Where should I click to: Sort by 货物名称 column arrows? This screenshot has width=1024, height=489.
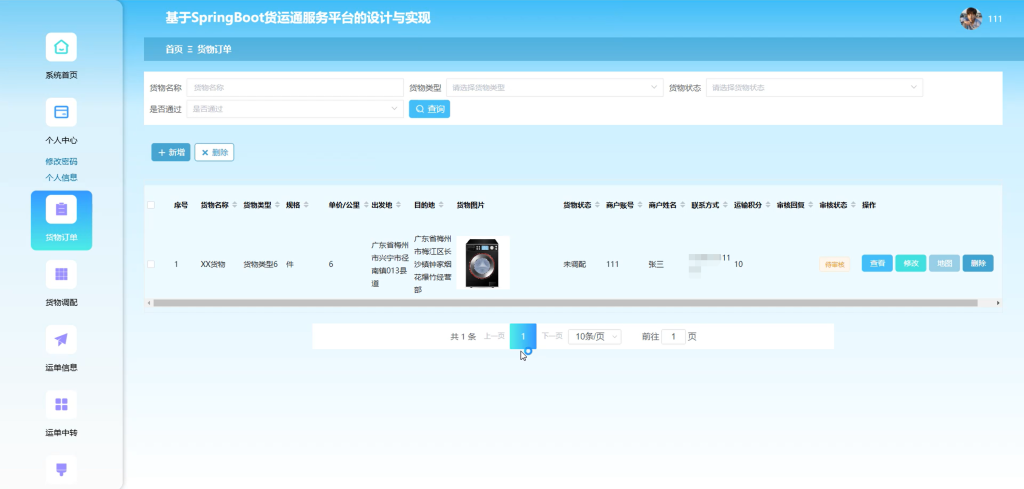click(x=234, y=205)
